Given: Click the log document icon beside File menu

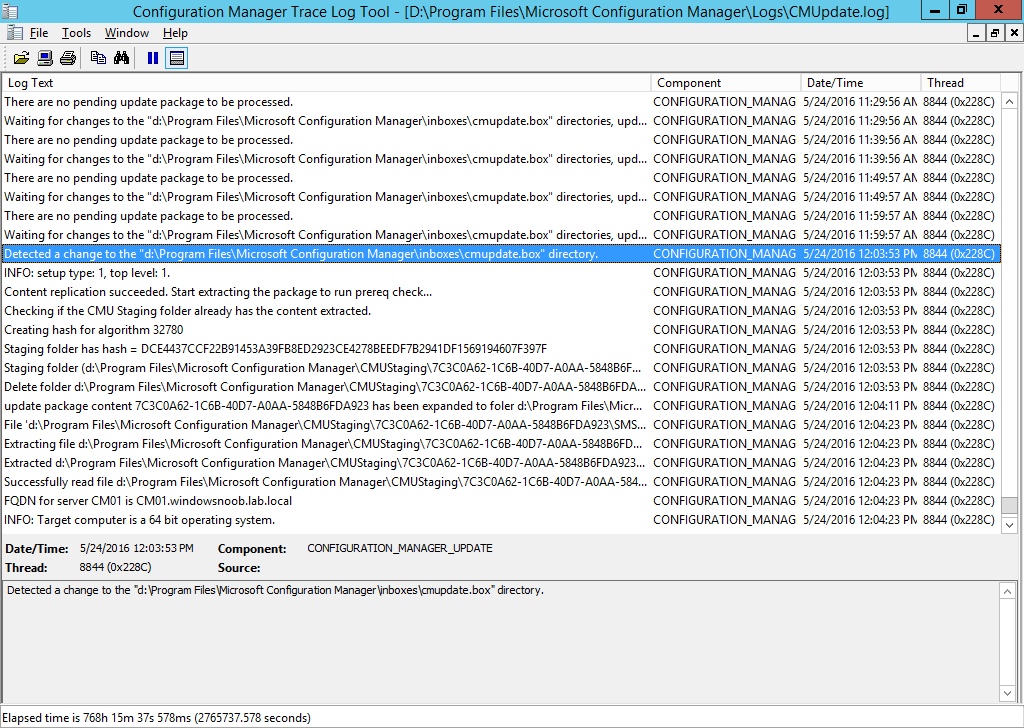Looking at the screenshot, I should [x=14, y=33].
